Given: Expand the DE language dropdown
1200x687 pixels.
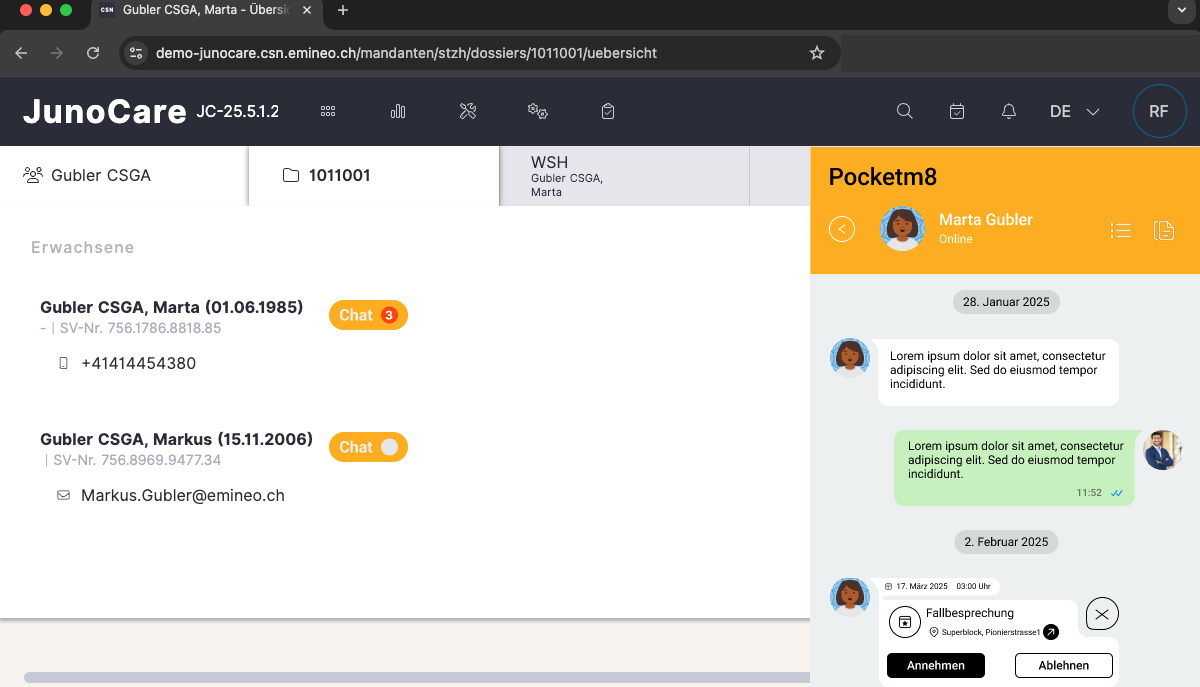Looking at the screenshot, I should tap(1075, 111).
